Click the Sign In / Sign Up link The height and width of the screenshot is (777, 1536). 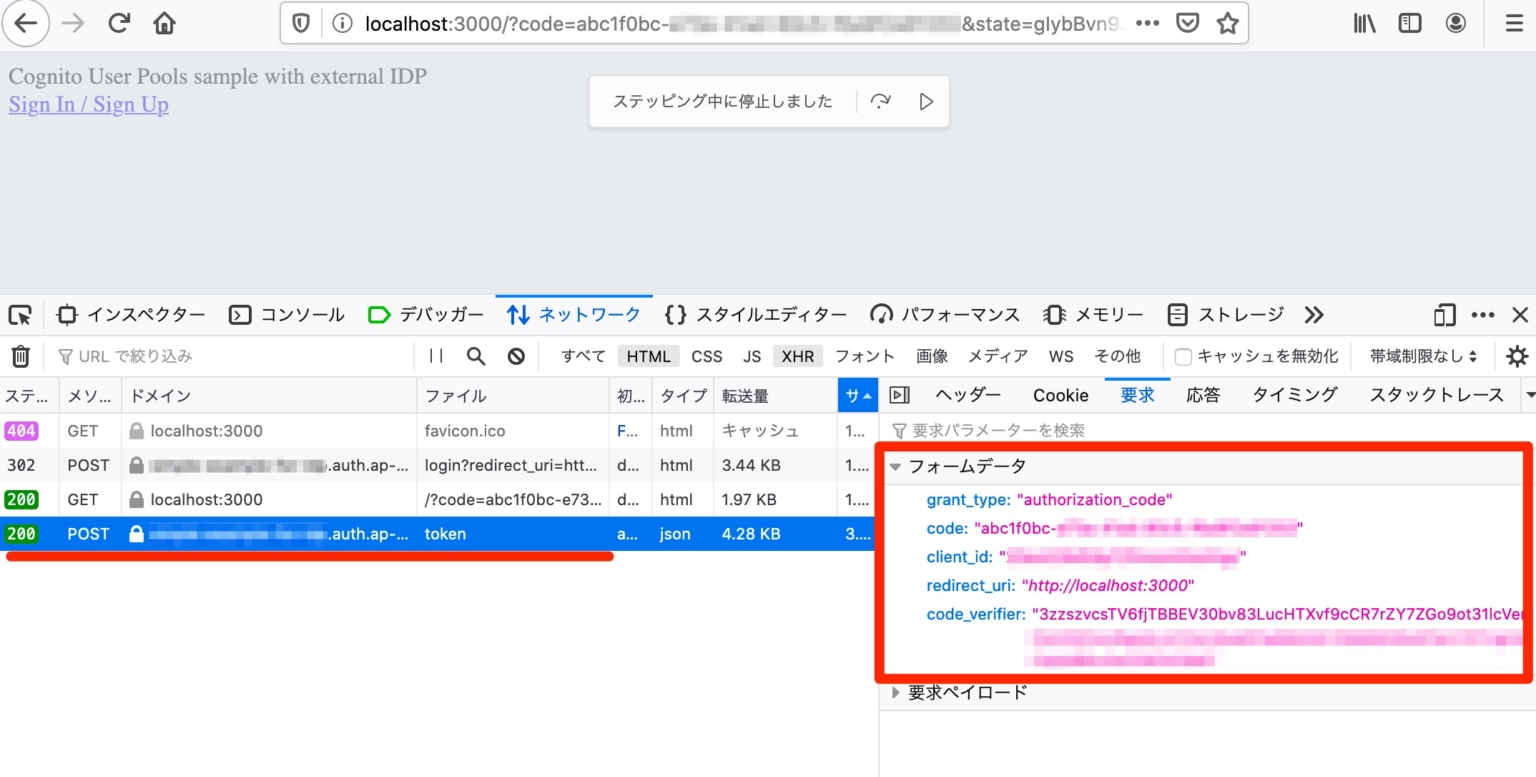click(x=88, y=104)
